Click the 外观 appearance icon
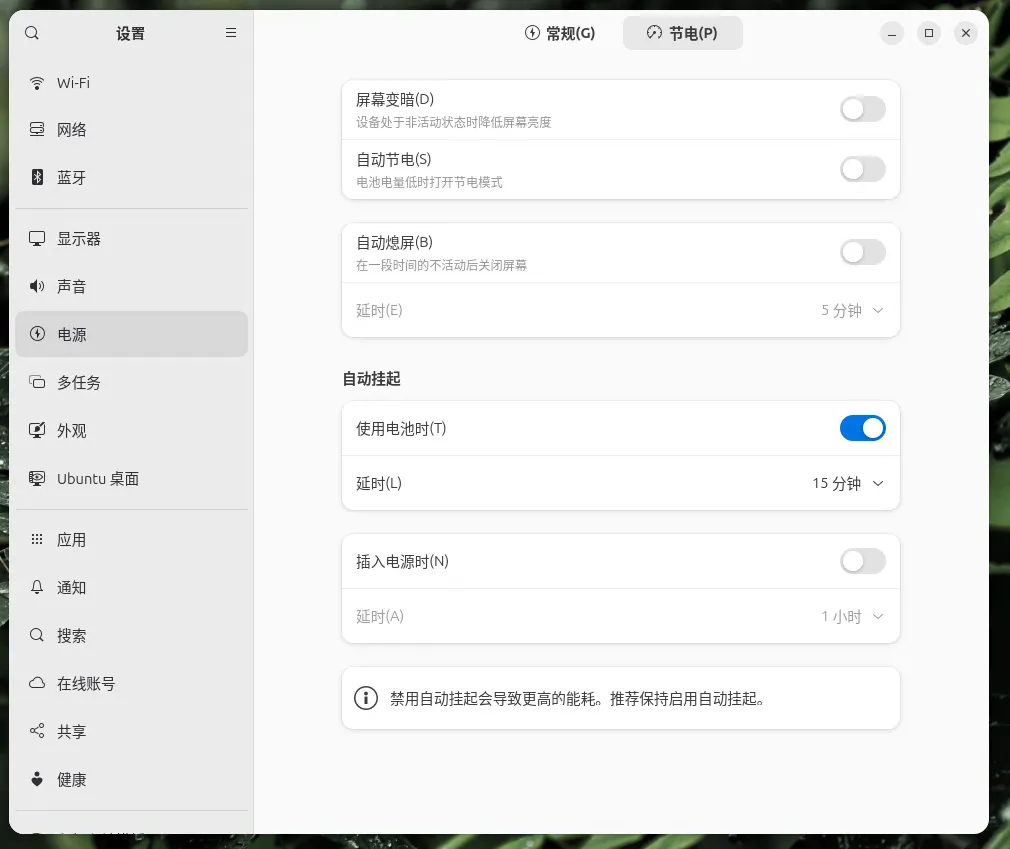Screen dimensions: 1010x849 pos(37,430)
